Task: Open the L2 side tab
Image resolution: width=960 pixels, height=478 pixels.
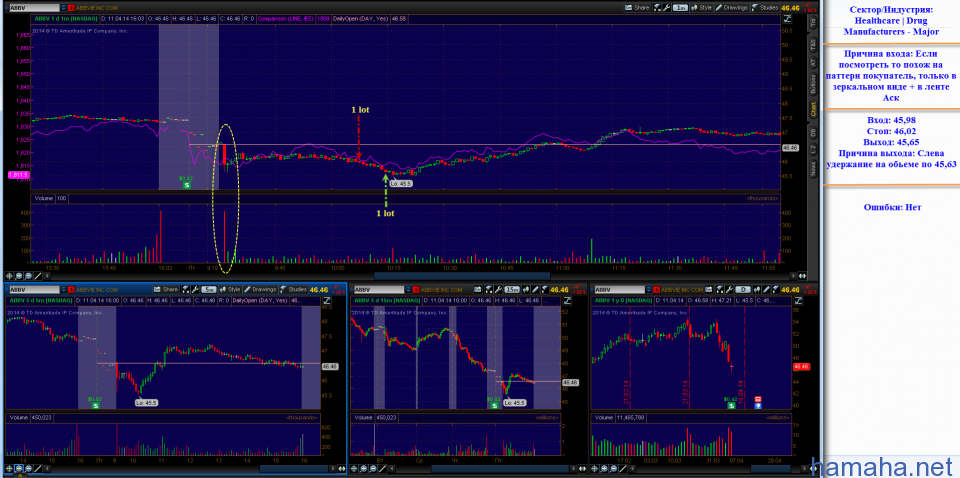Action: pos(812,149)
